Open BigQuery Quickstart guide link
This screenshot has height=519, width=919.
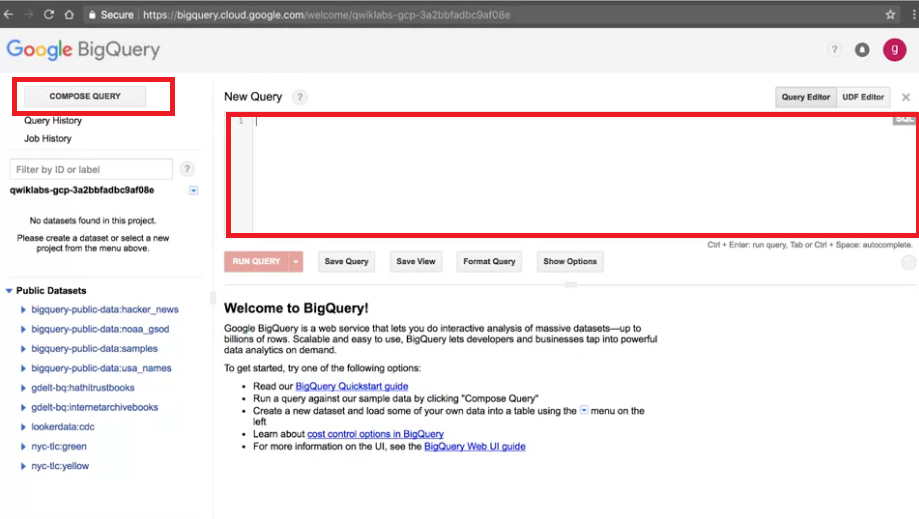pos(352,387)
